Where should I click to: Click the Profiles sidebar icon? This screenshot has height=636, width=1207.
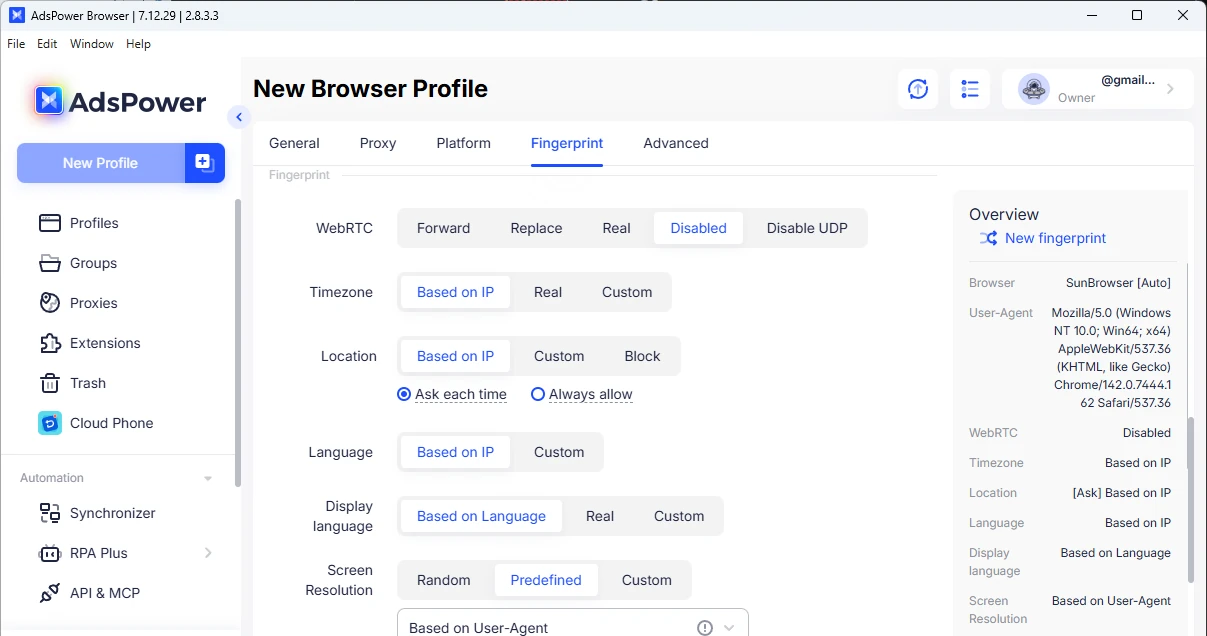pos(50,223)
